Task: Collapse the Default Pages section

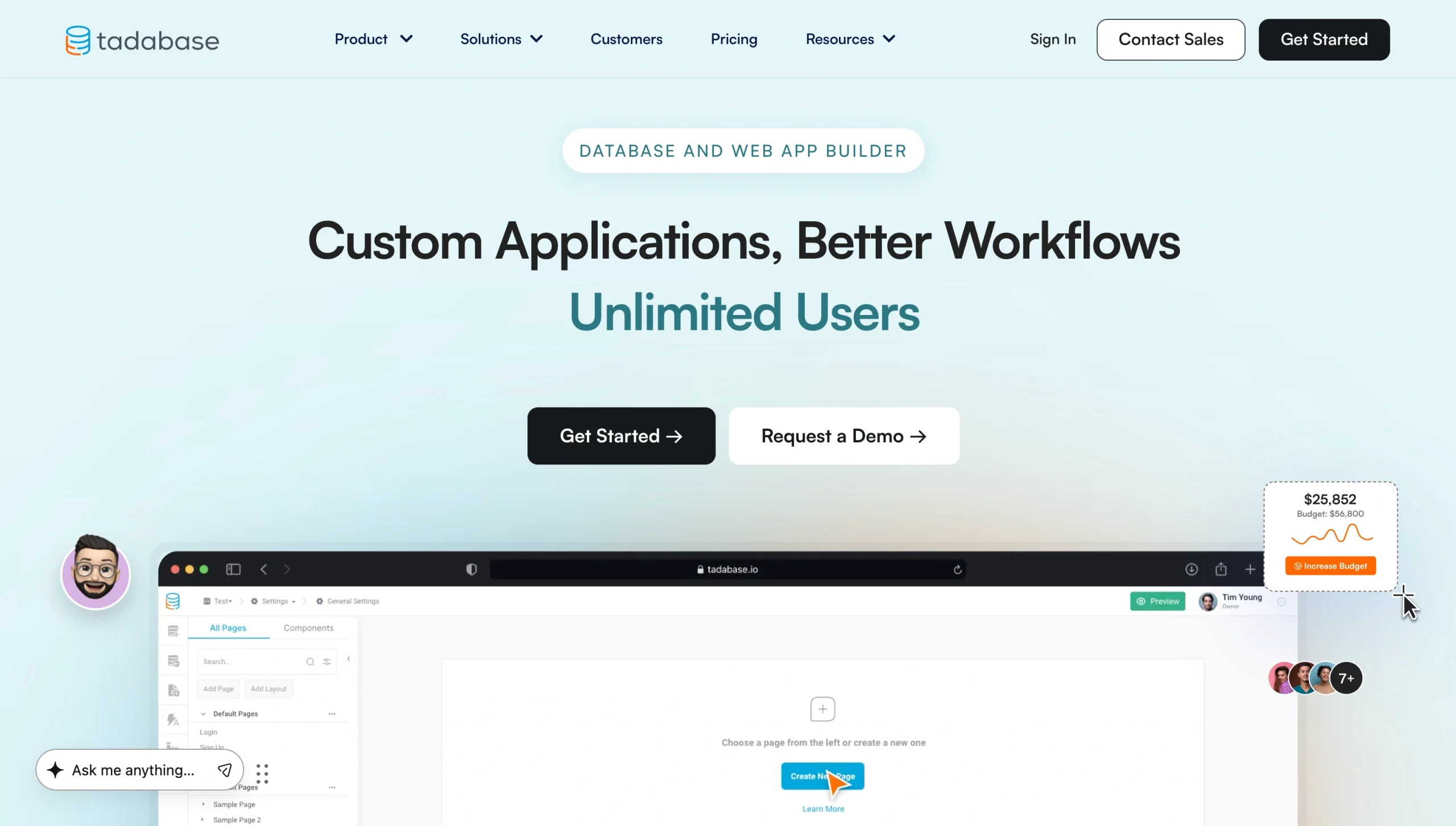Action: pos(203,714)
